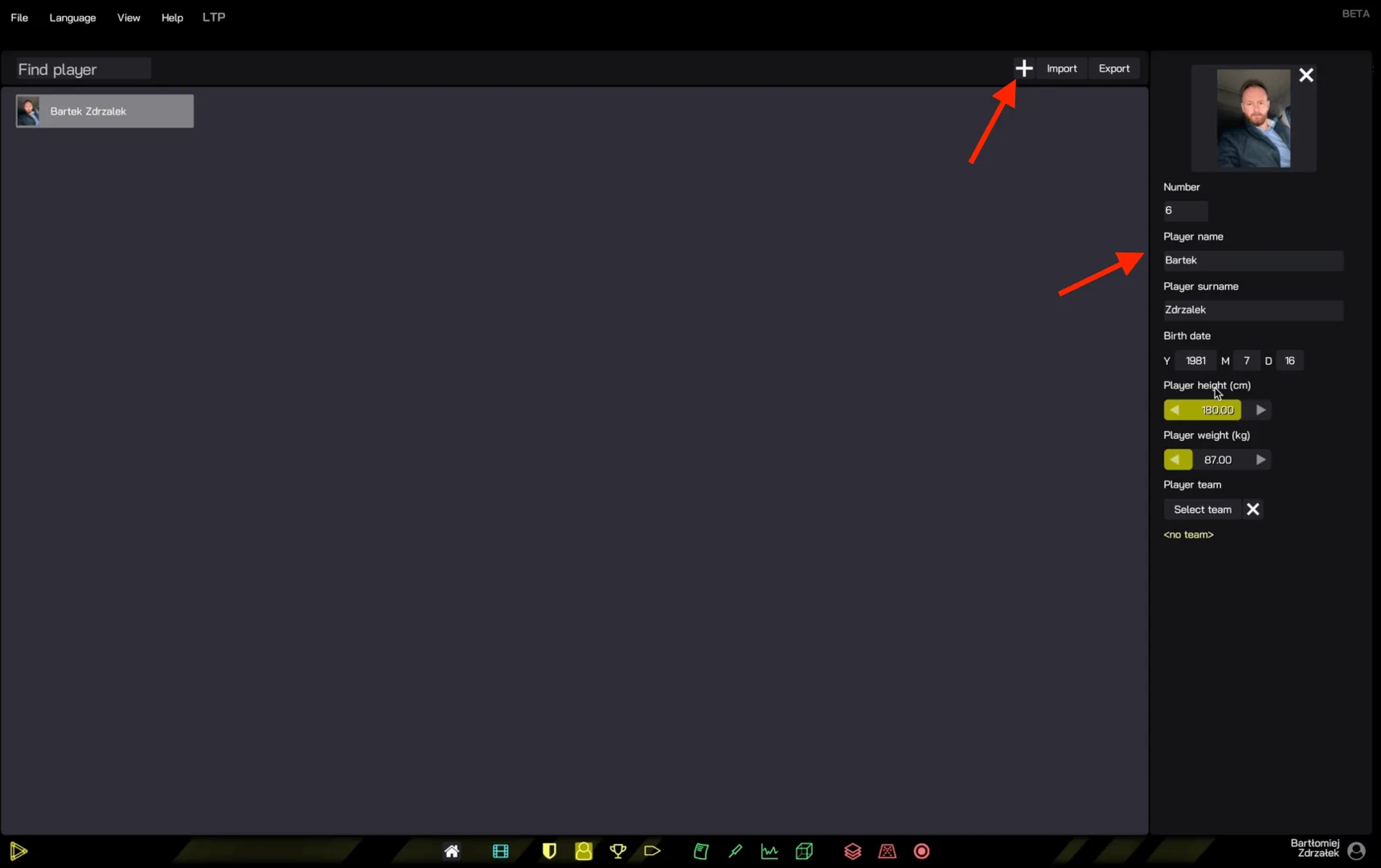The width and height of the screenshot is (1381, 868).
Task: Open the shield teams icon
Action: click(x=549, y=851)
